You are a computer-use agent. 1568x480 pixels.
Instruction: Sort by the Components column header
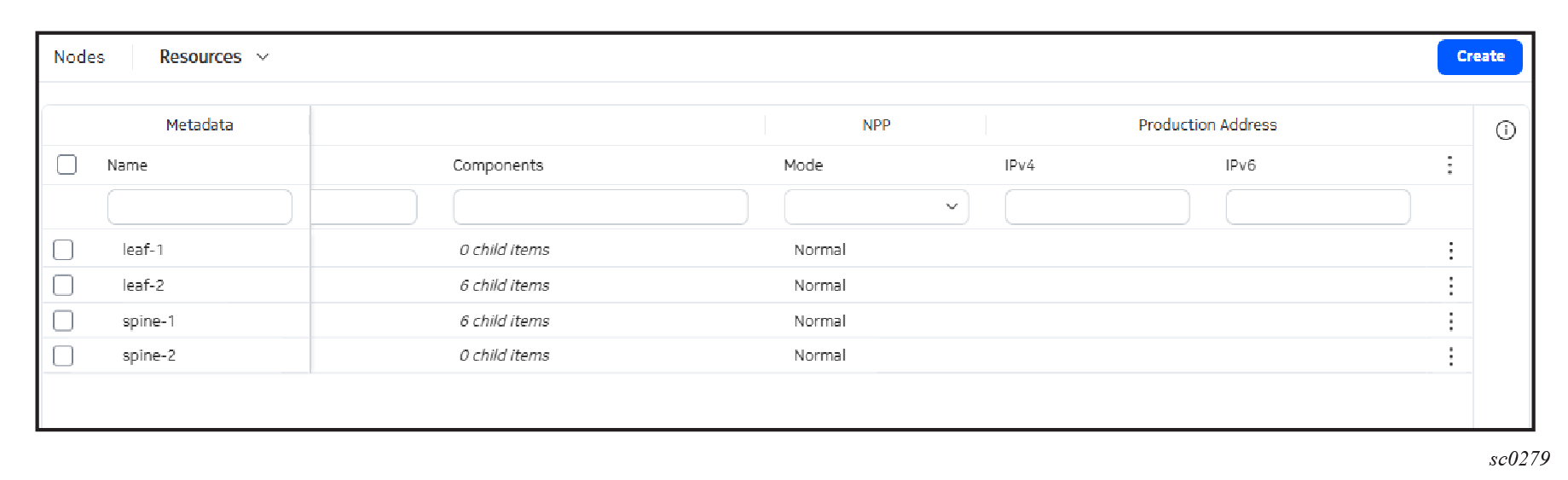pyautogui.click(x=498, y=165)
